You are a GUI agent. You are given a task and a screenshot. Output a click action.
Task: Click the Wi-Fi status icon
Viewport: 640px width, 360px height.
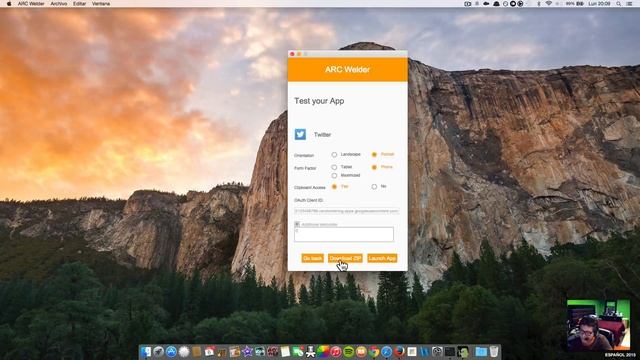pyautogui.click(x=549, y=4)
